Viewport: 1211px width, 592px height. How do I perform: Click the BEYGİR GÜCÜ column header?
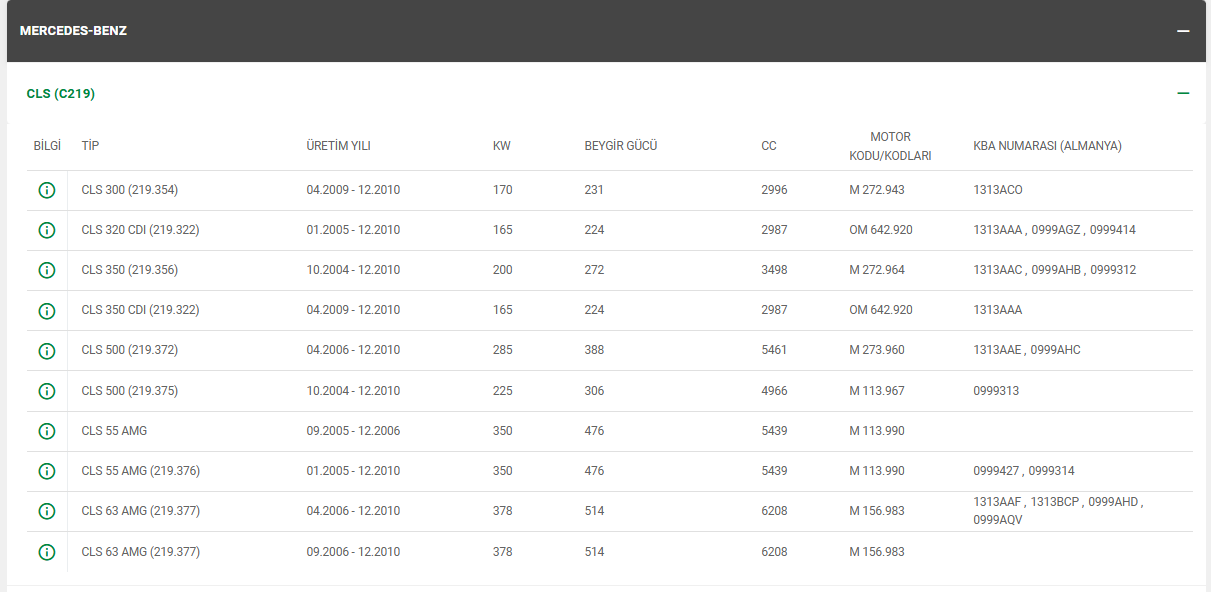pyautogui.click(x=620, y=146)
